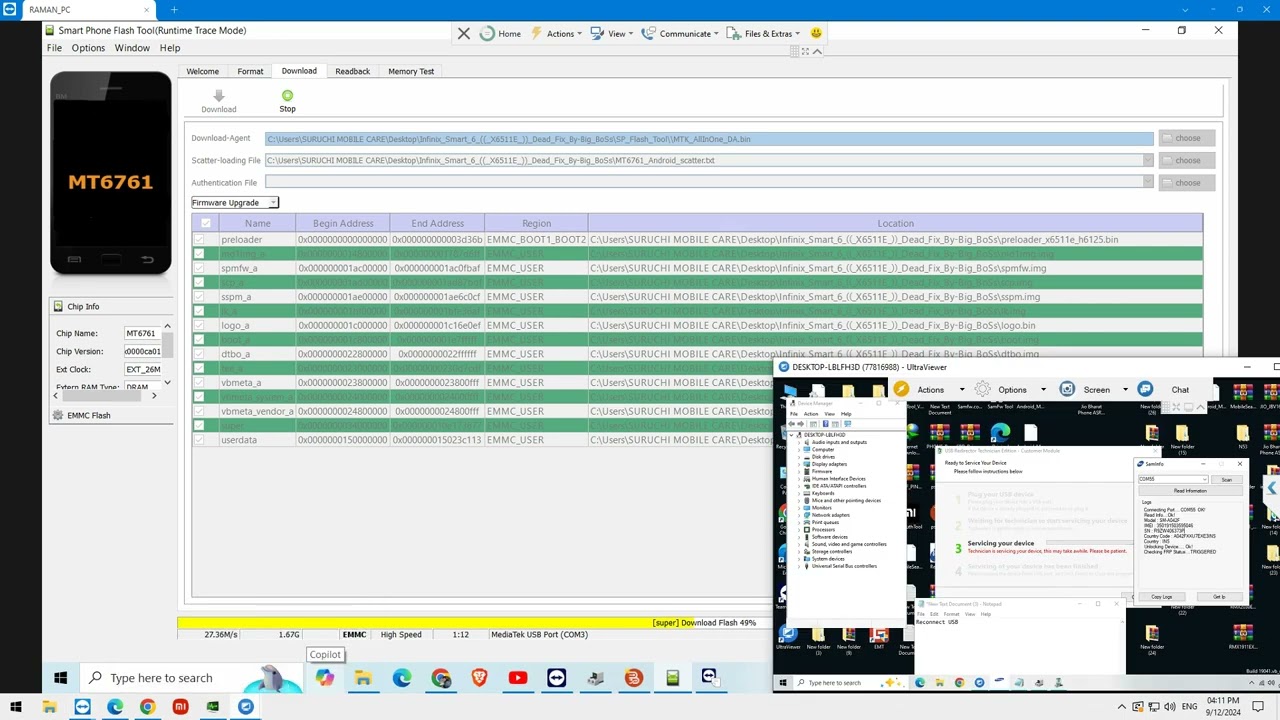The width and height of the screenshot is (1280, 720).
Task: Click Chrome icon in remote taskbar
Action: click(x=441, y=678)
